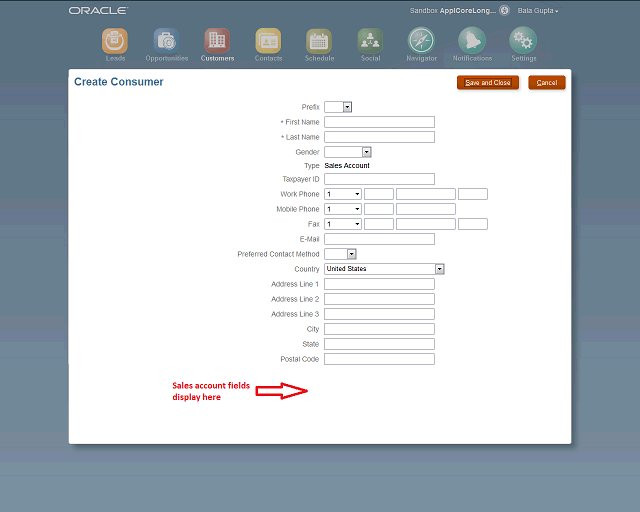640x512 pixels.
Task: Open the Contacts icon
Action: 268,41
